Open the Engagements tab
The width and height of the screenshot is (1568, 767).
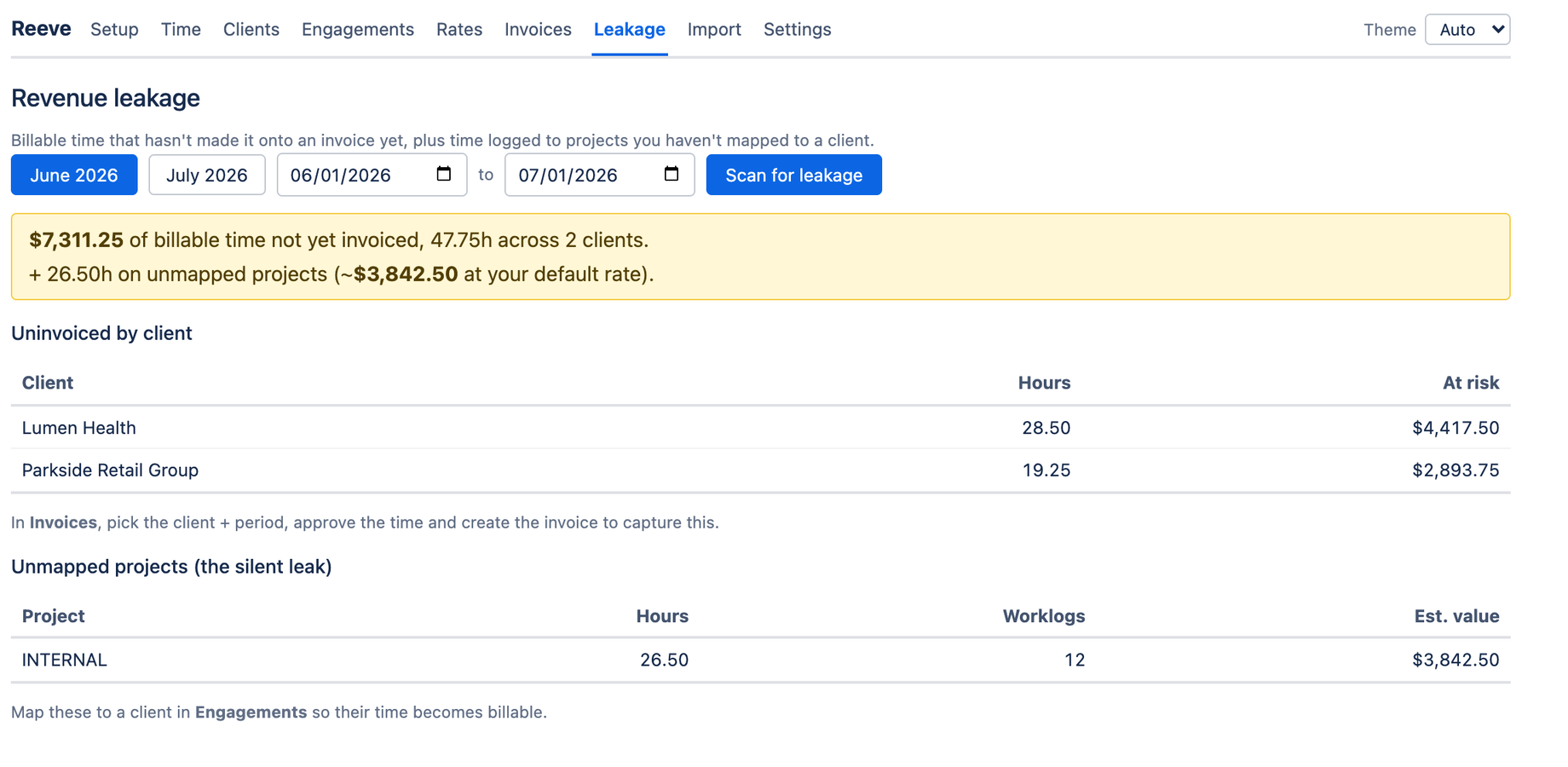click(358, 30)
